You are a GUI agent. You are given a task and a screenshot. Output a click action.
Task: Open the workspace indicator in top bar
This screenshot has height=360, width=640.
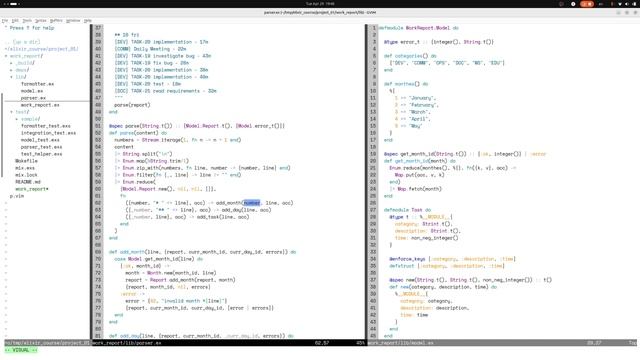(11, 4)
